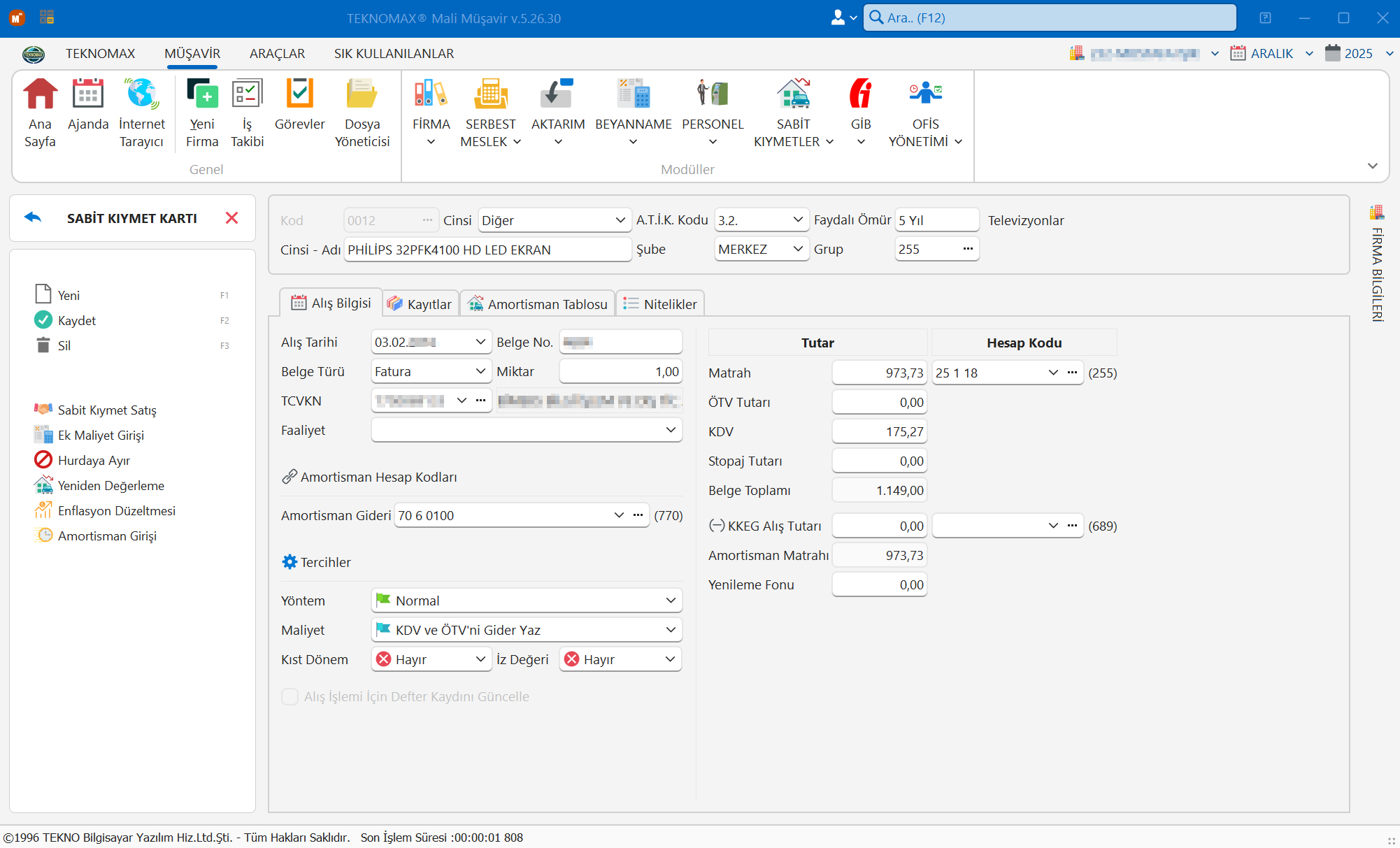
Task: Expand Kıst Dönem dropdown
Action: 480,659
